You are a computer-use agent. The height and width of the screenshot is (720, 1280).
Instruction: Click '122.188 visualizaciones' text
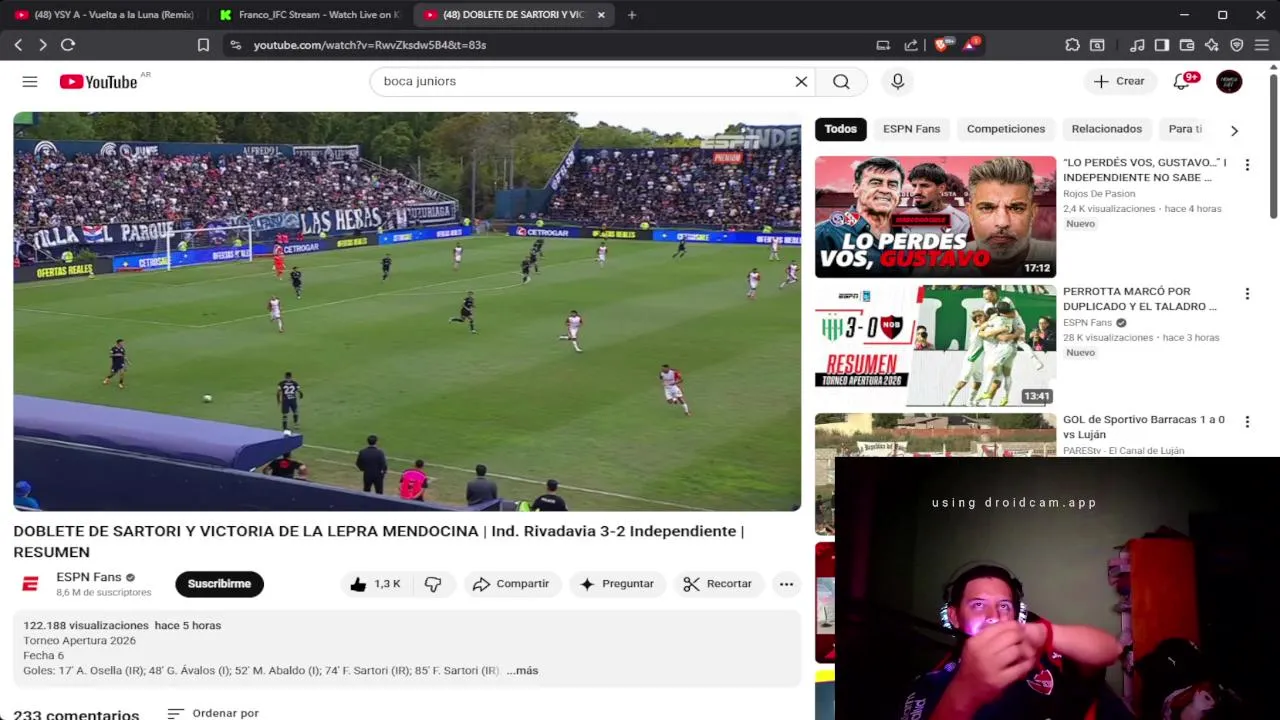pos(86,626)
